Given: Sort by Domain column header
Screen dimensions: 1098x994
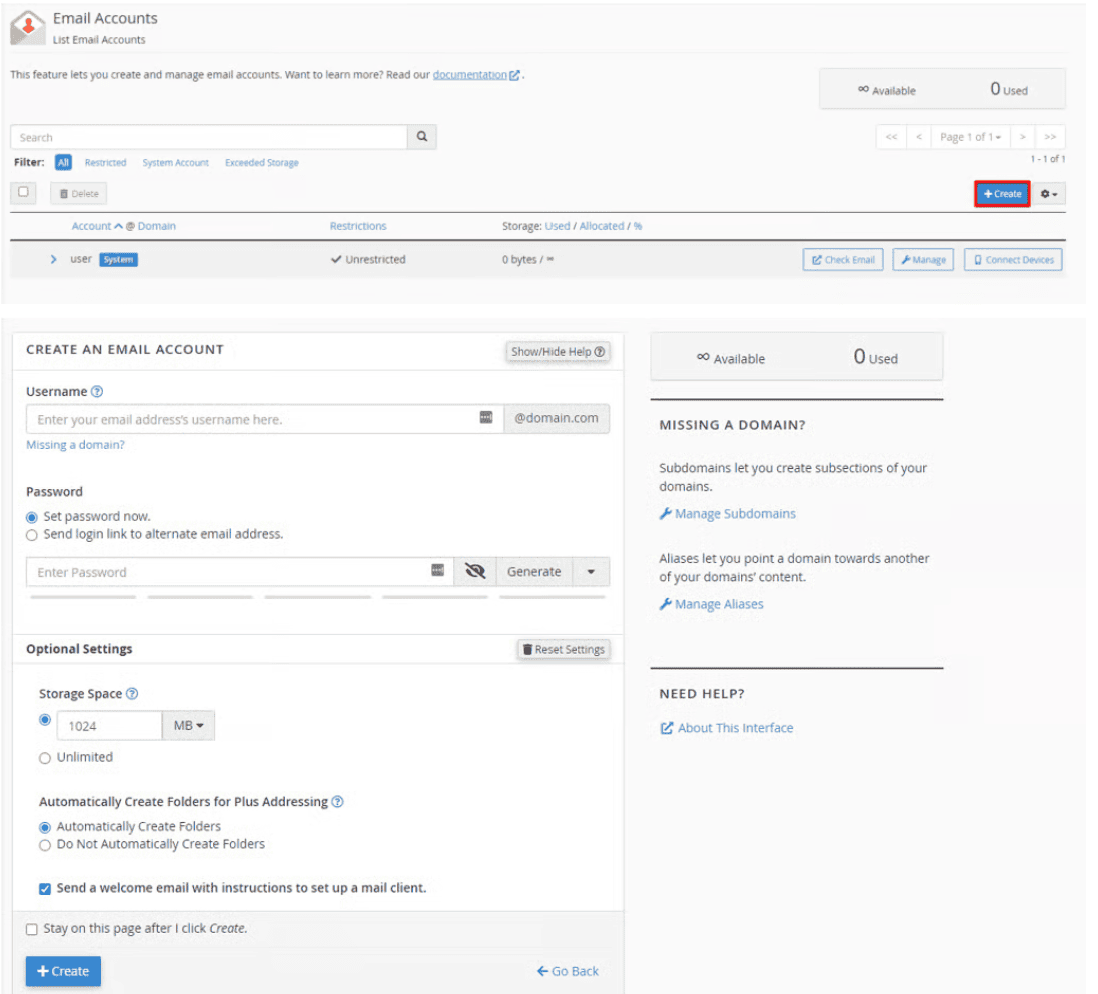Looking at the screenshot, I should click(158, 228).
